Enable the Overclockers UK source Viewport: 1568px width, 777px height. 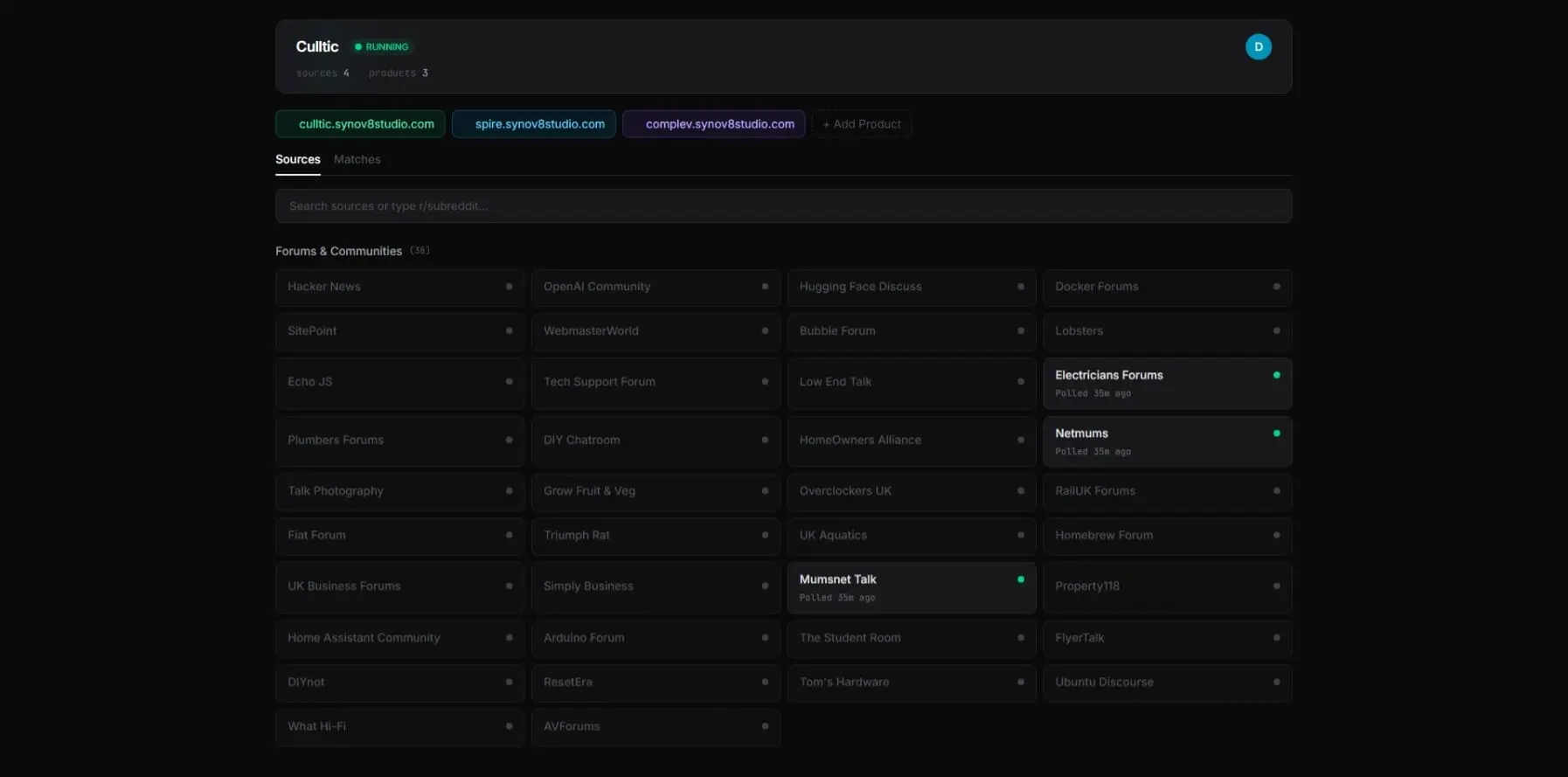912,491
